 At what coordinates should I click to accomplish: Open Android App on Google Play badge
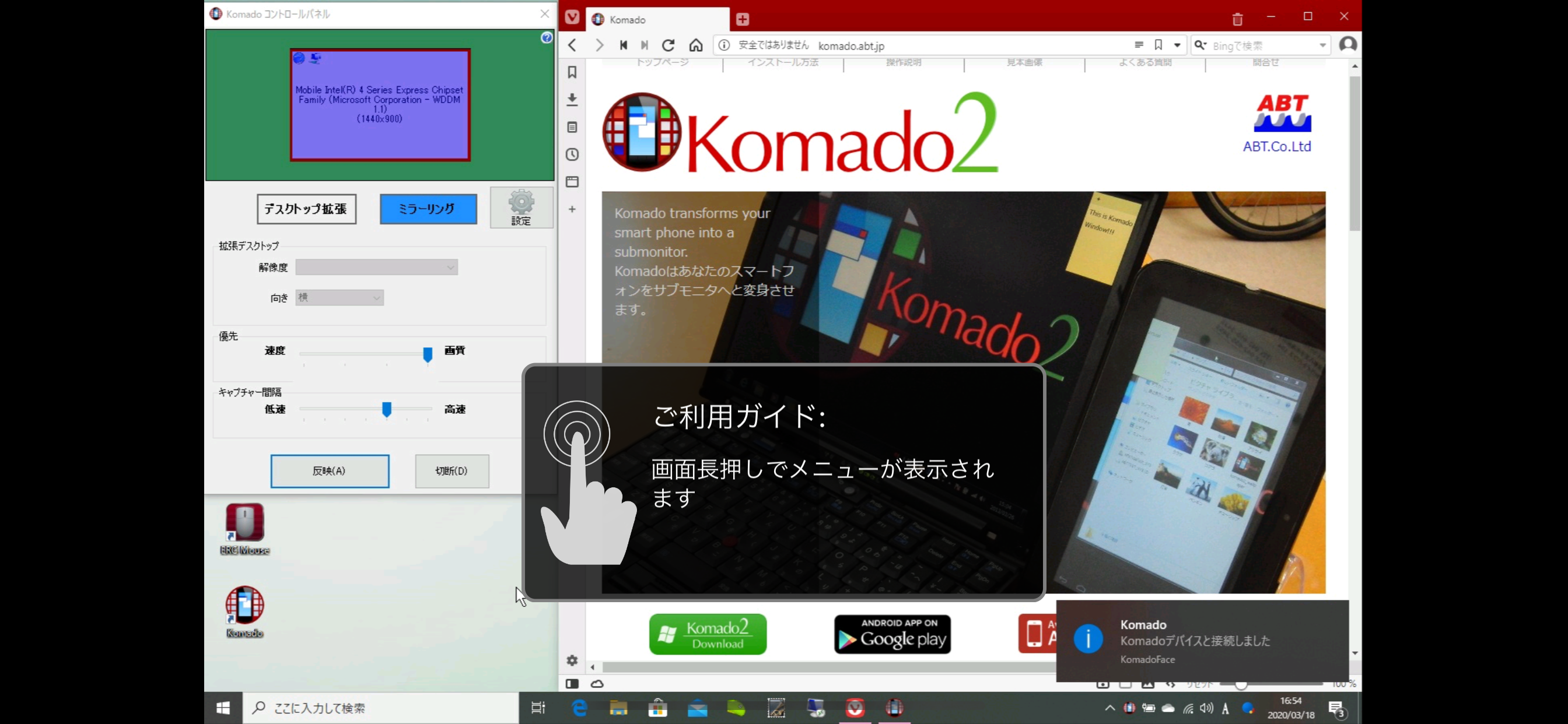tap(892, 634)
